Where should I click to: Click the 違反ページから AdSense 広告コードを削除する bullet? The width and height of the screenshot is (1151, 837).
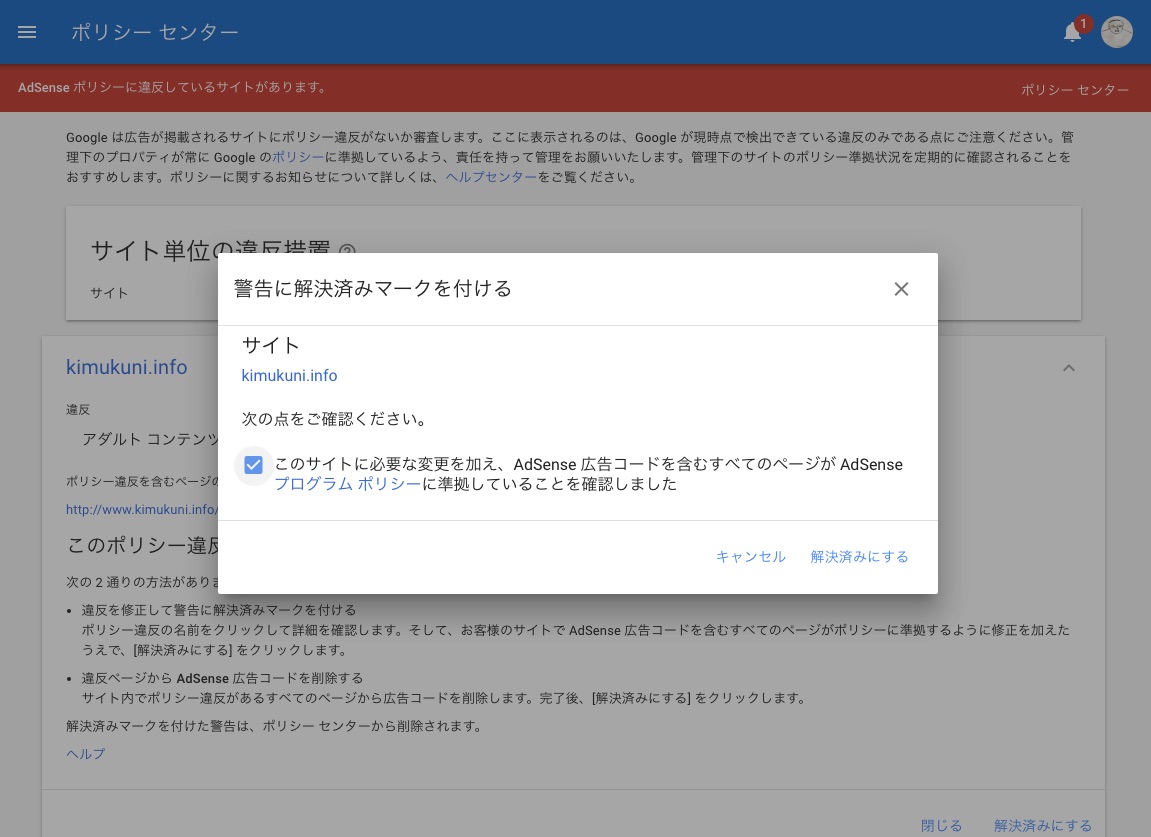pos(222,678)
